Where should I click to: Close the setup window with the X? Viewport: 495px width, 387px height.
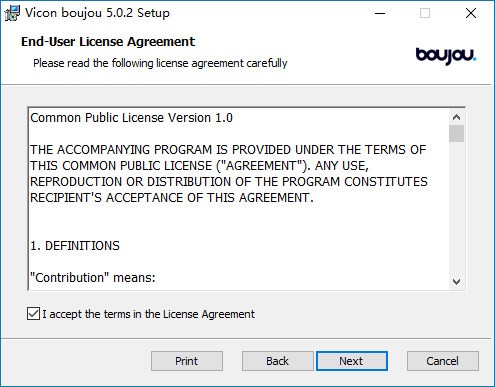tap(471, 13)
